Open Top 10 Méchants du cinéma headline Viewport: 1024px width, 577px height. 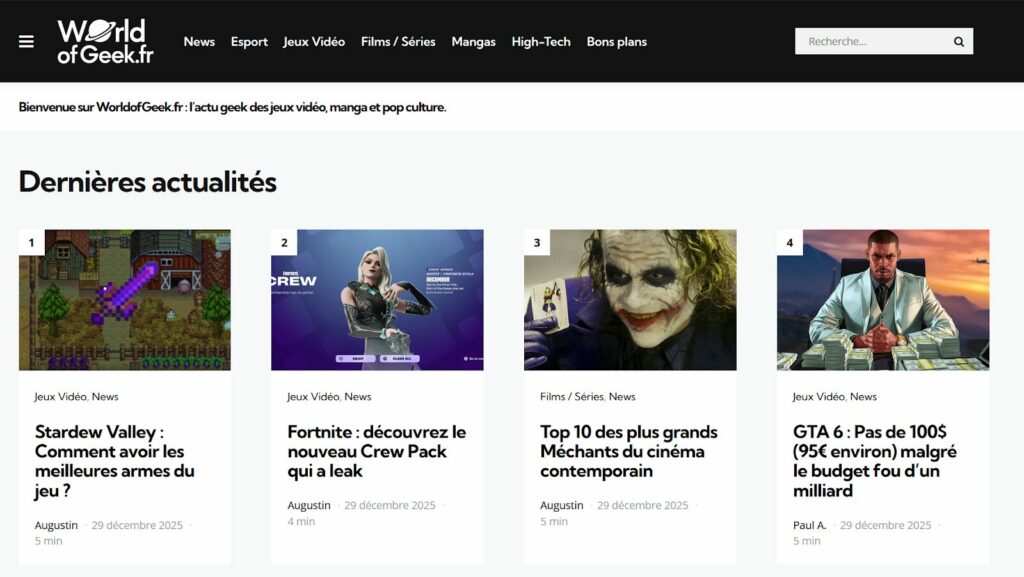pyautogui.click(x=629, y=451)
